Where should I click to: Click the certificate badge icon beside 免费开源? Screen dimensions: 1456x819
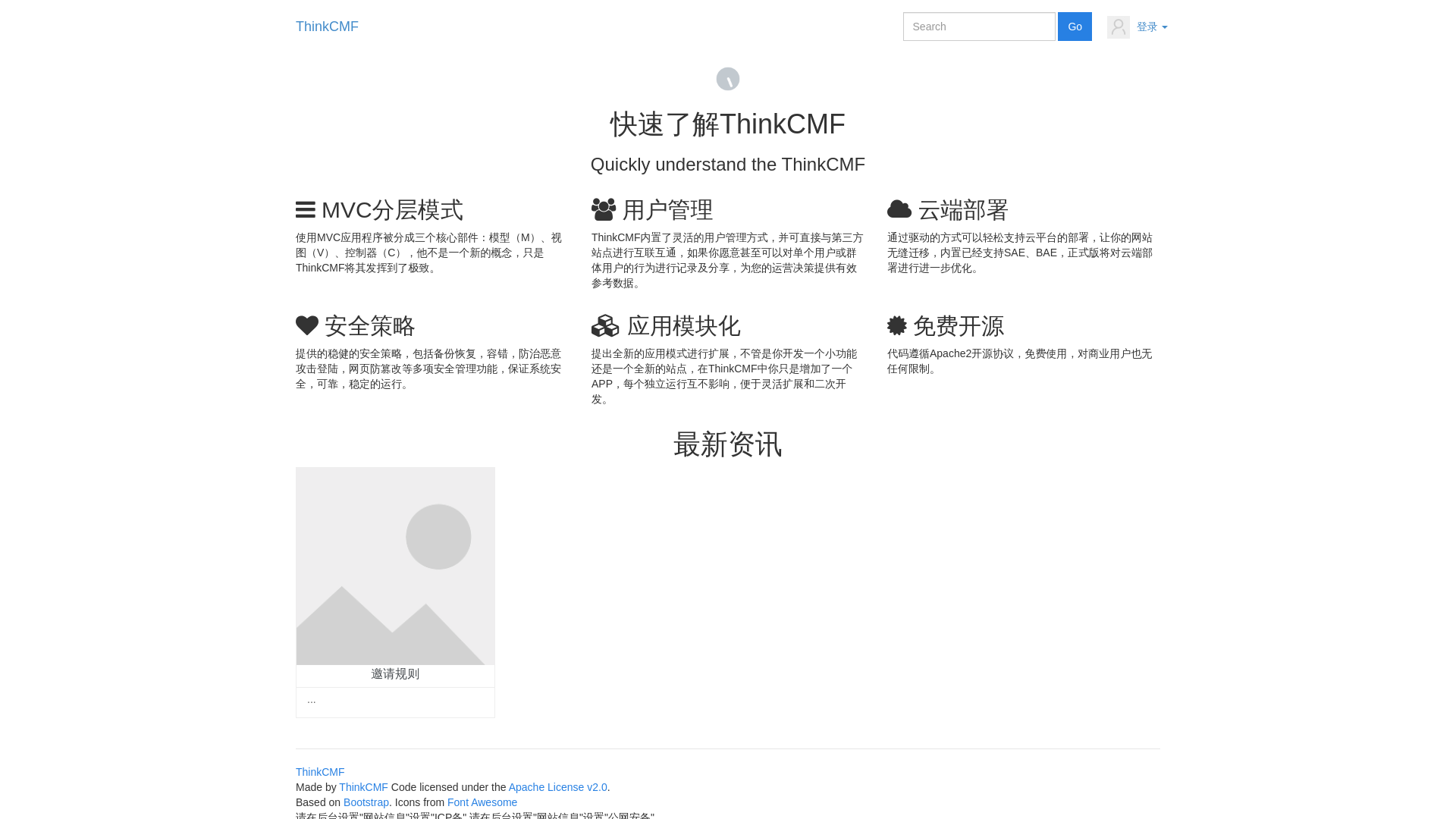tap(897, 325)
